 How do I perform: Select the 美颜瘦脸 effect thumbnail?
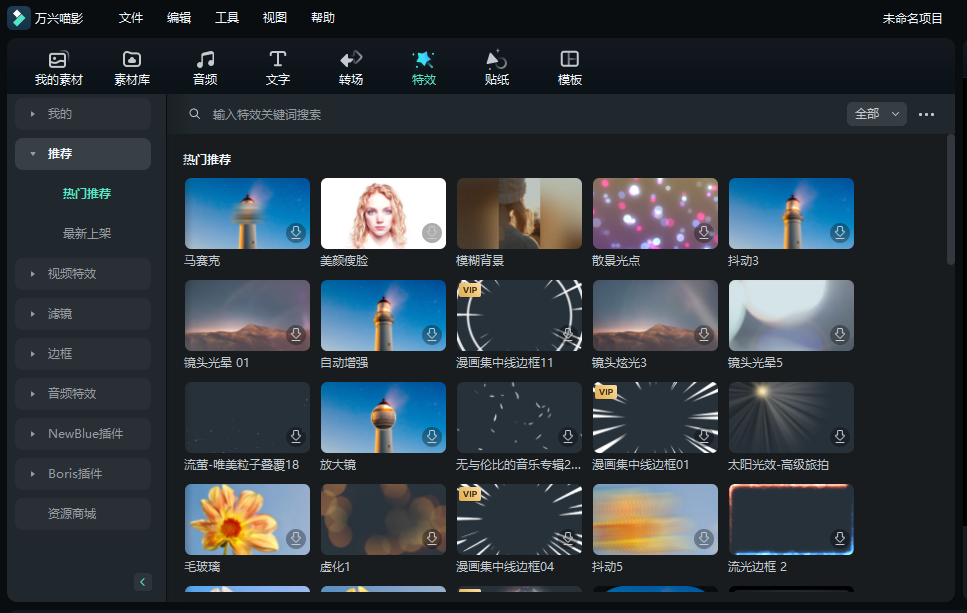[x=383, y=212]
